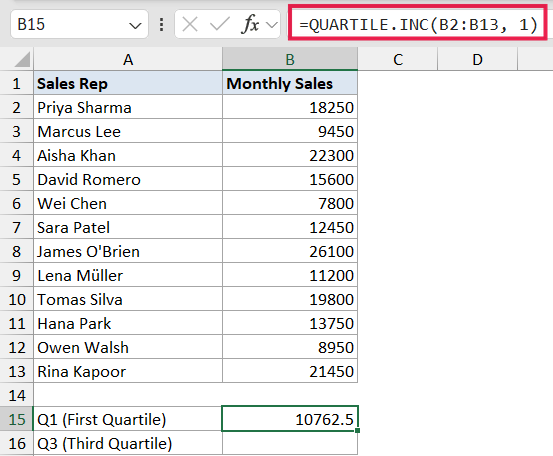Image resolution: width=553 pixels, height=456 pixels.
Task: Click the cell 'James O'Brien'
Action: click(x=128, y=251)
